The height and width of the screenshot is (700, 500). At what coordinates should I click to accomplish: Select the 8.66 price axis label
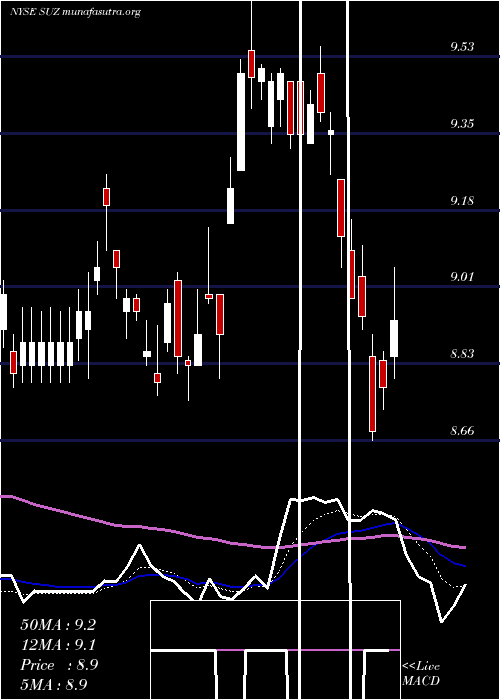tap(462, 431)
